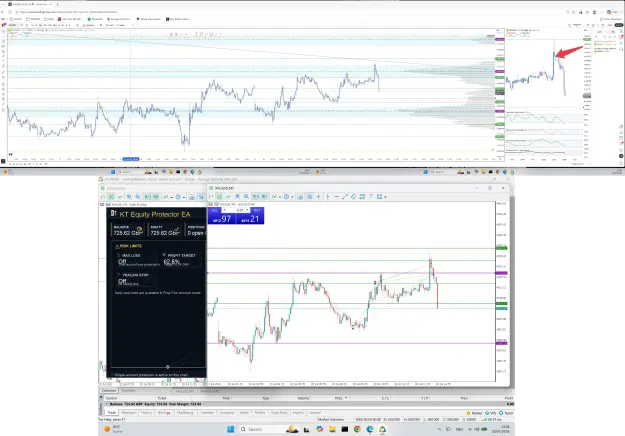Click Price column sort arrow in terminal
This screenshot has height=436, width=625.
pyautogui.click(x=346, y=398)
